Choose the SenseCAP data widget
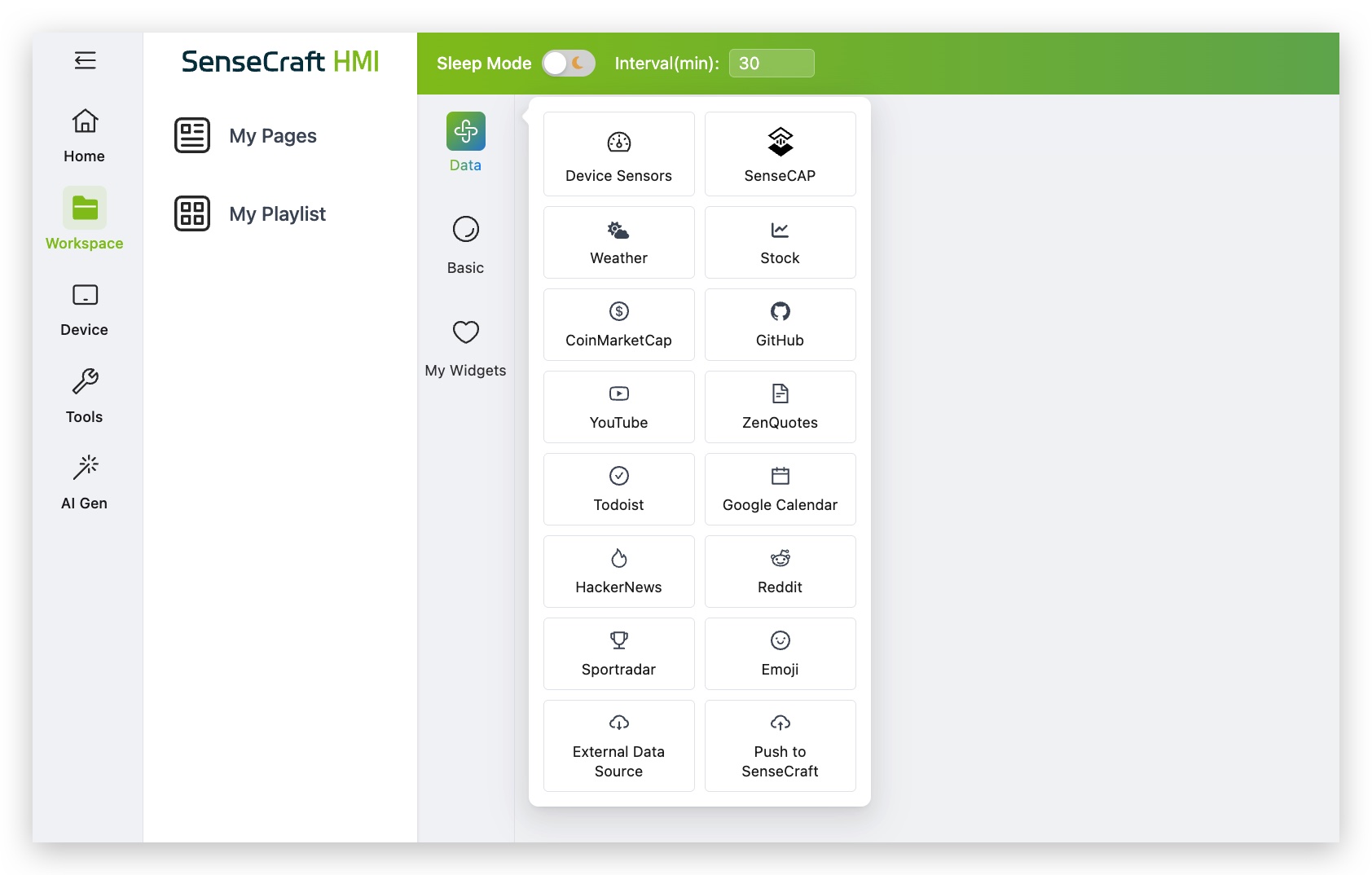The width and height of the screenshot is (1372, 875). pyautogui.click(x=780, y=155)
